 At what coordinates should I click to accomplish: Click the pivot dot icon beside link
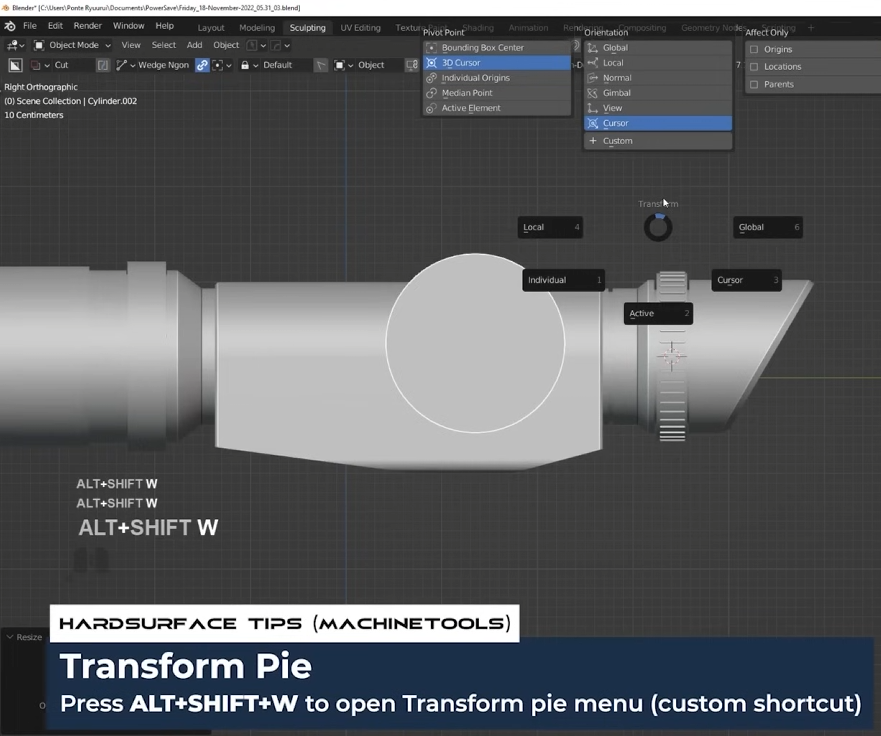point(218,65)
